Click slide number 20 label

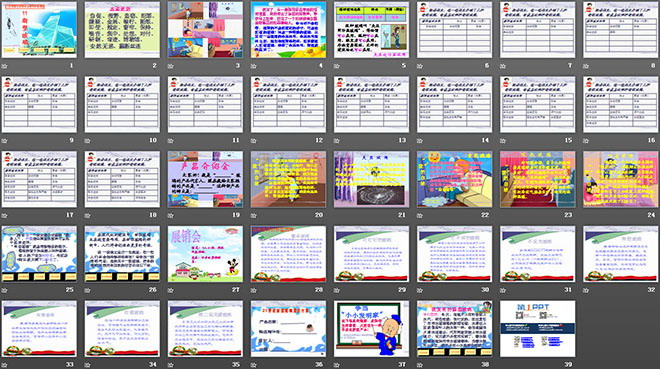pos(319,215)
